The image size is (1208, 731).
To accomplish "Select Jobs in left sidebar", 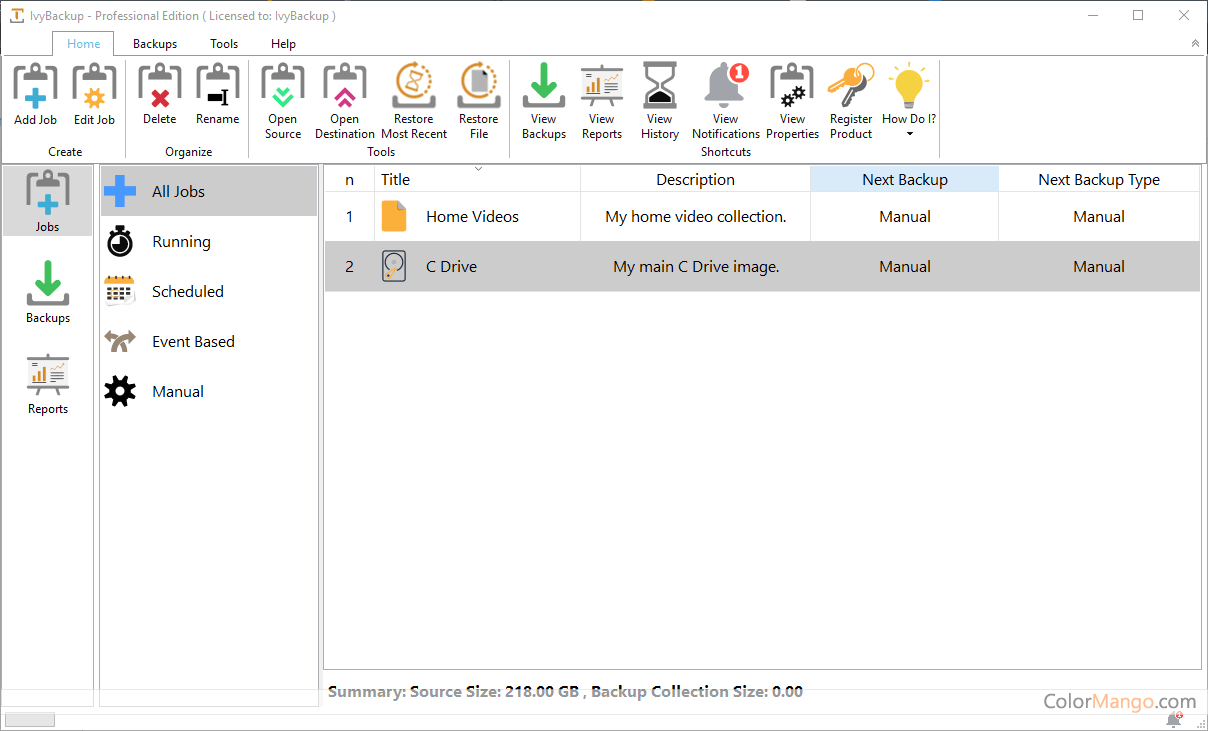I will click(x=48, y=202).
